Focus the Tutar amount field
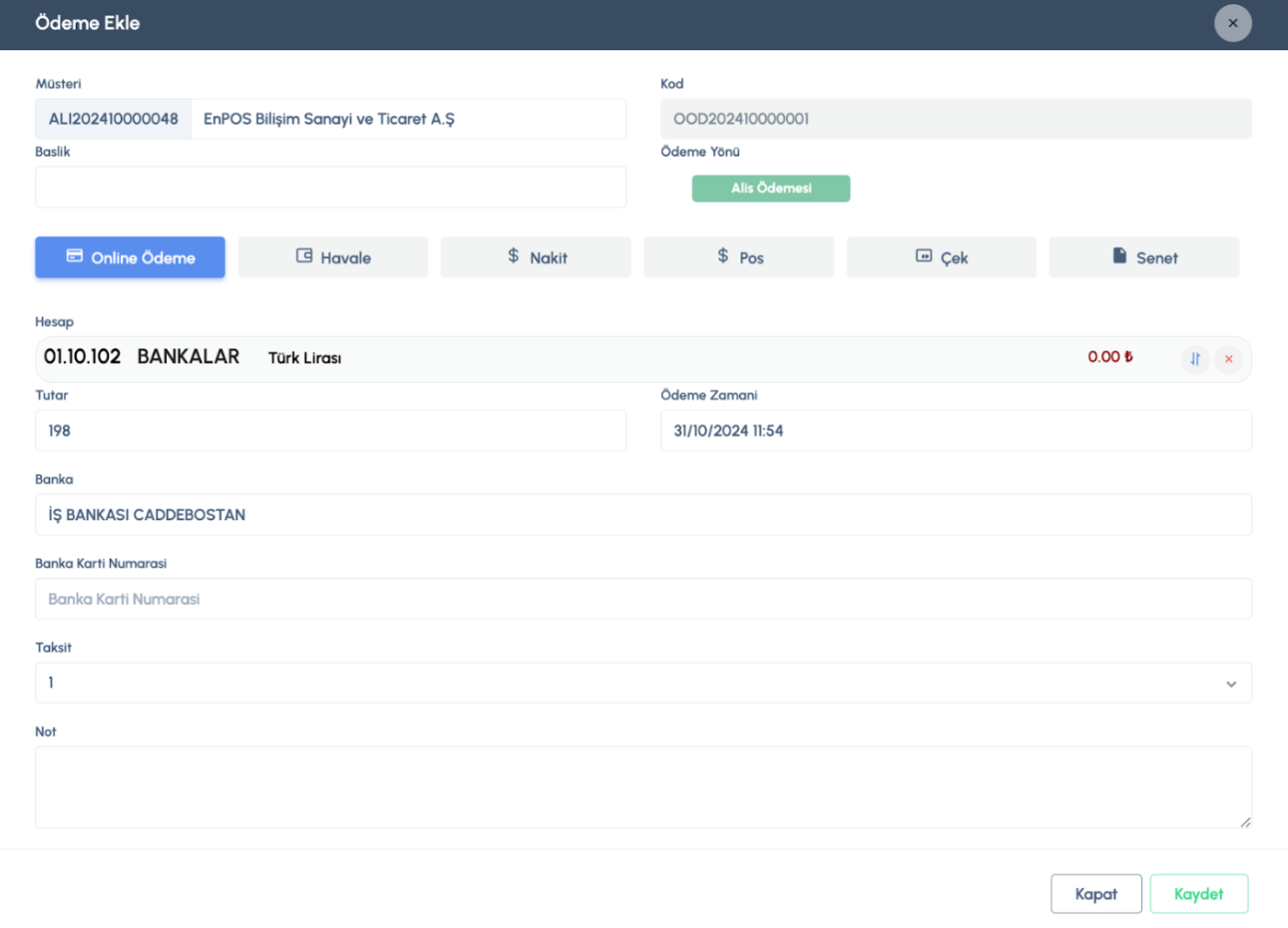This screenshot has width=1288, height=928. point(330,431)
